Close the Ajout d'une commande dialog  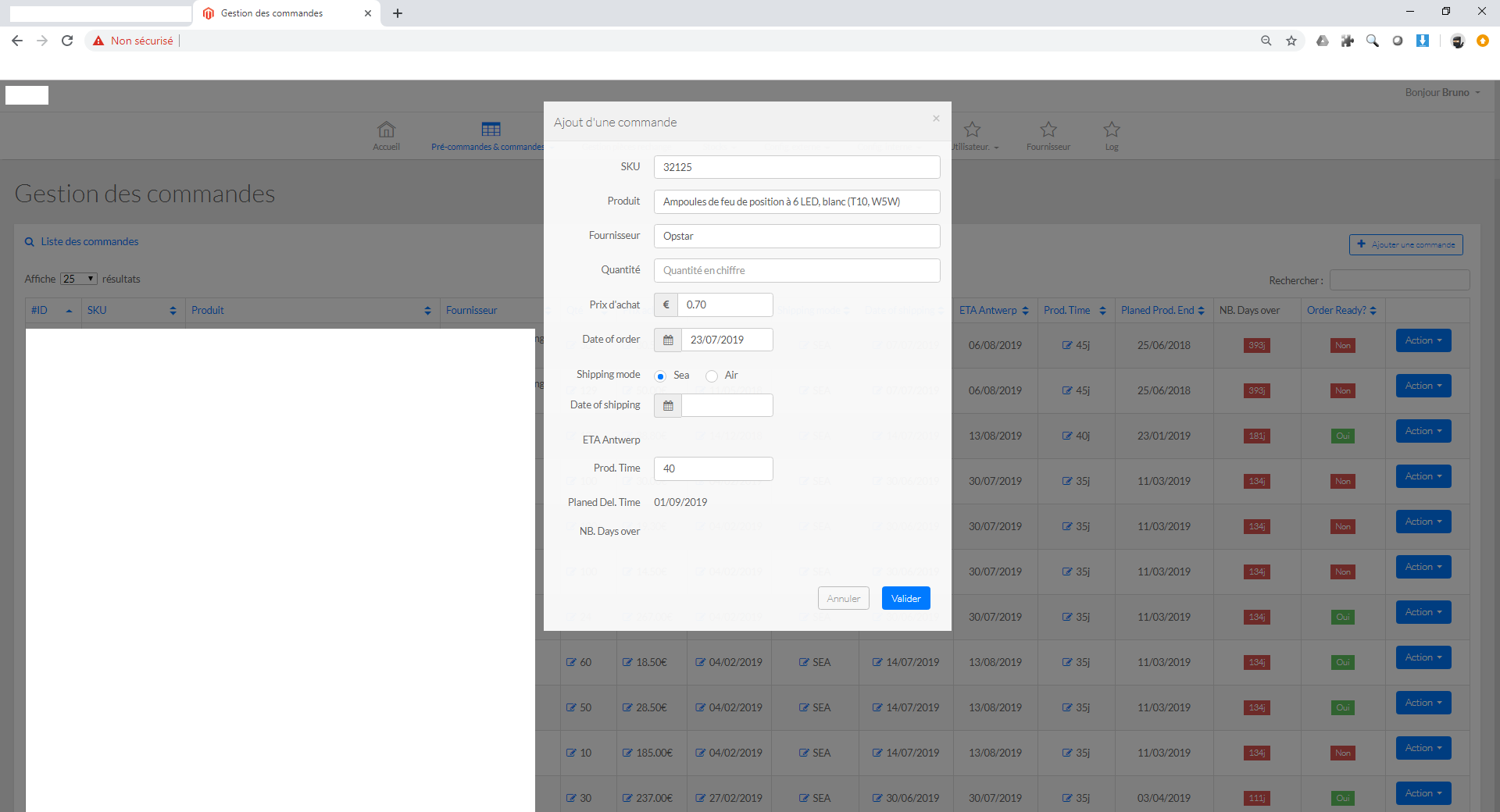(936, 119)
